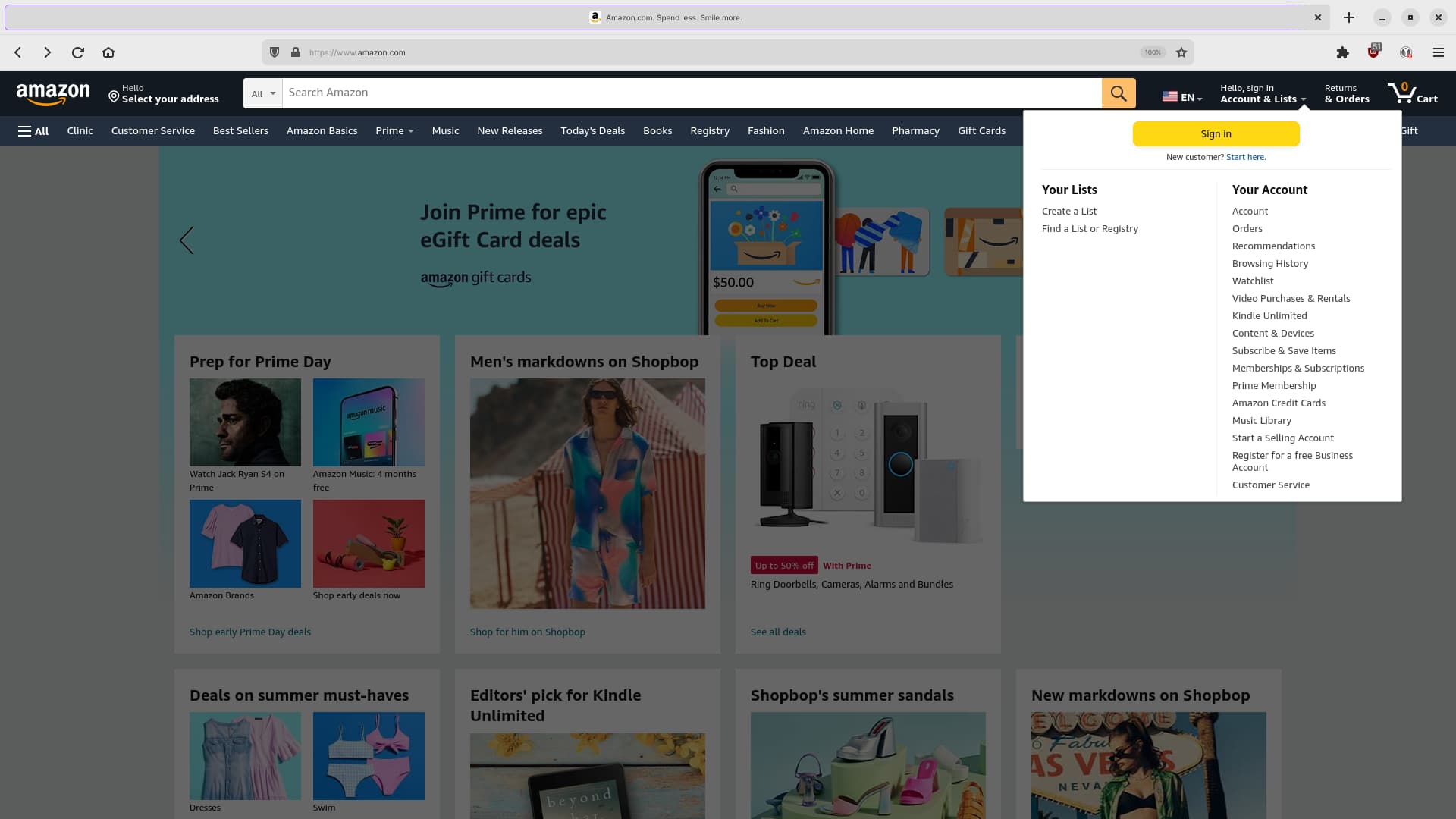Open a new tab with plus icon

coord(1349,17)
